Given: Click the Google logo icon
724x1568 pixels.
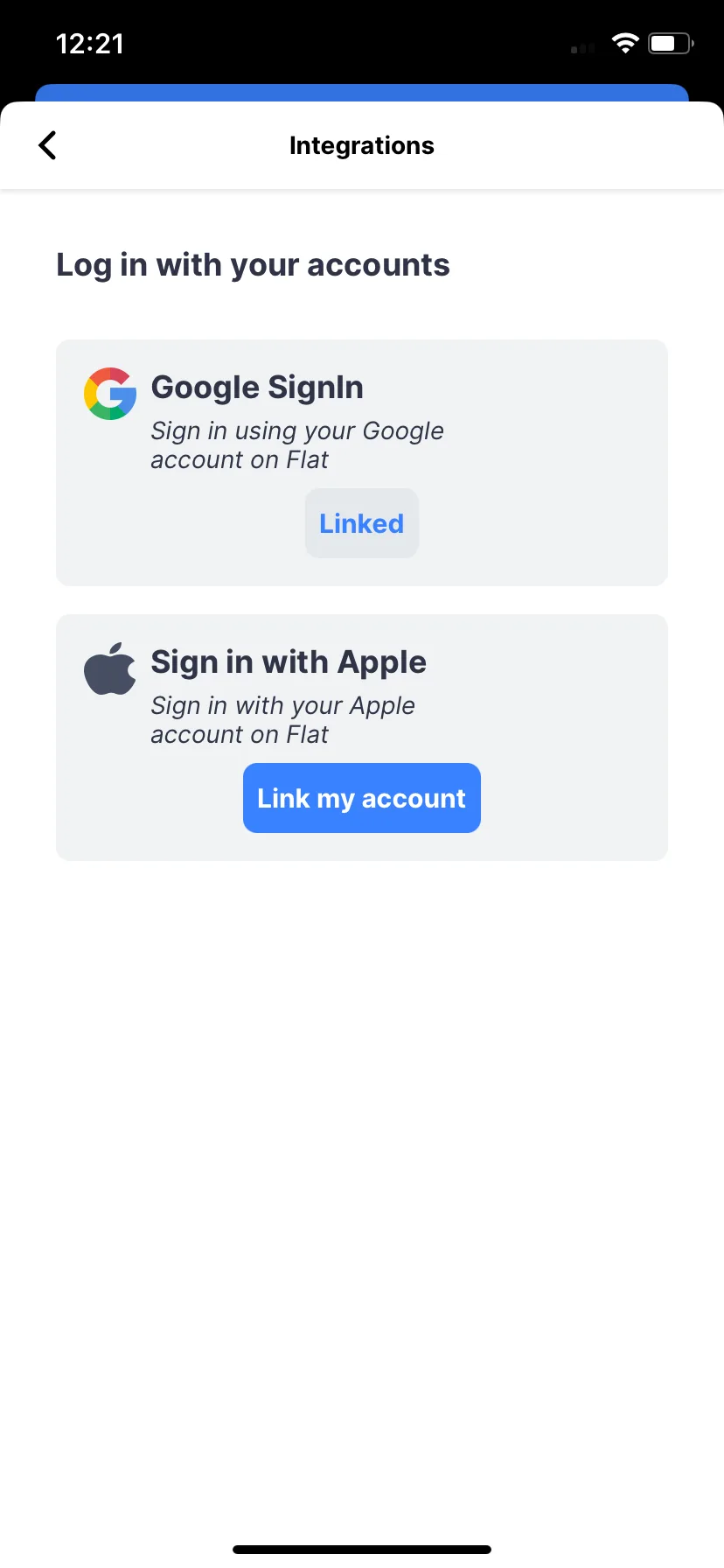Looking at the screenshot, I should pos(110,394).
